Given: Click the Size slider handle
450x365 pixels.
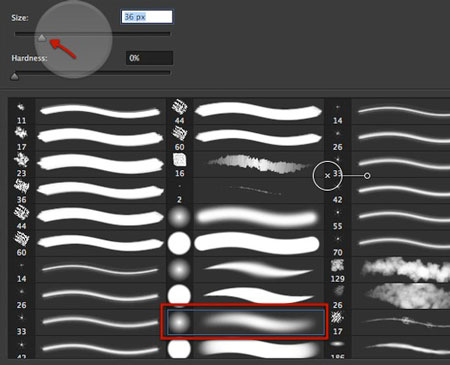Looking at the screenshot, I should click(42, 38).
